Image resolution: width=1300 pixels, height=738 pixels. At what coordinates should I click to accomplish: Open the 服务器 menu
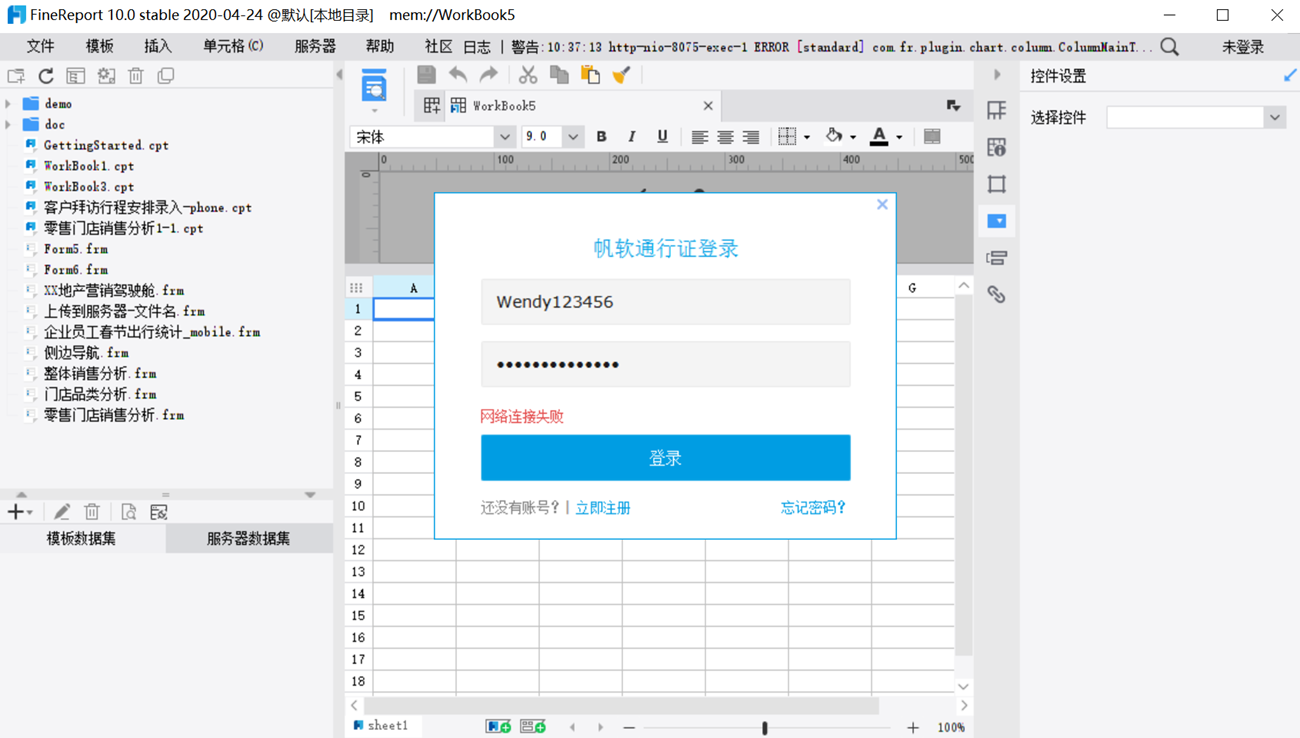tap(315, 46)
